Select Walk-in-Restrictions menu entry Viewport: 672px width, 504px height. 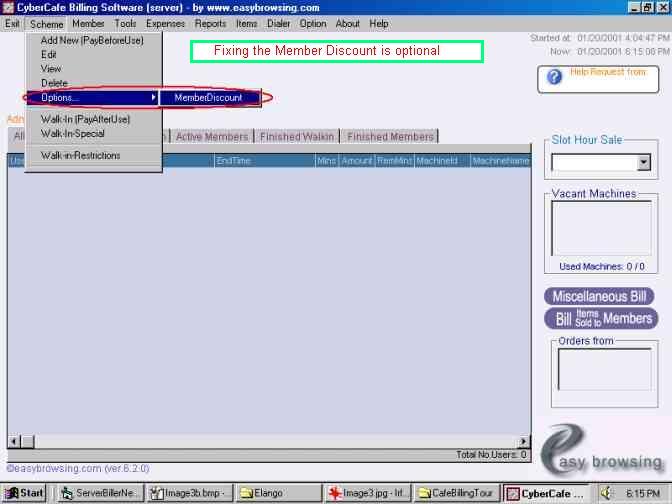(x=80, y=155)
